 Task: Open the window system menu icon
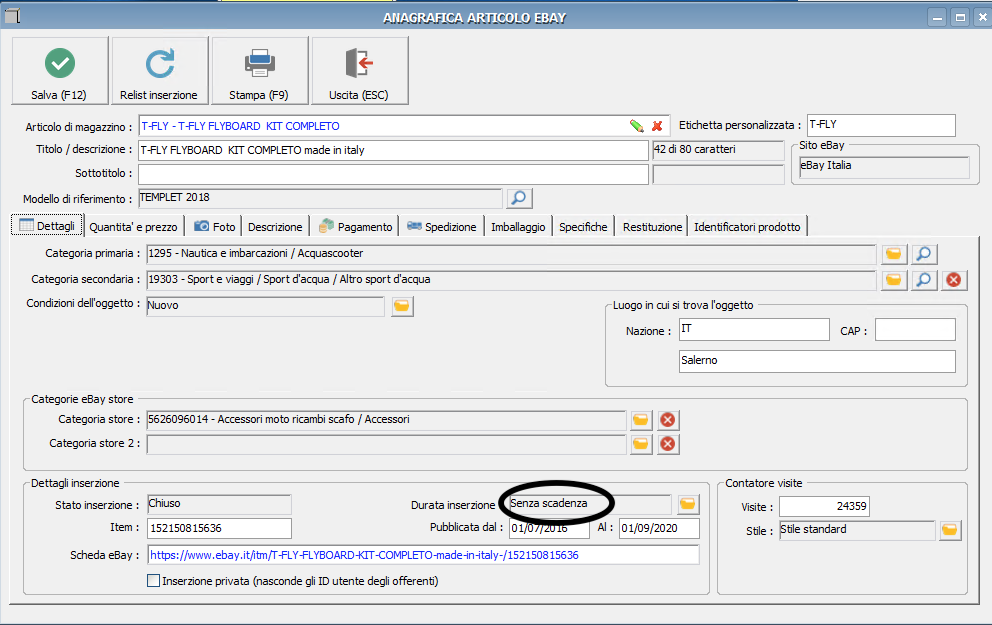pos(13,15)
